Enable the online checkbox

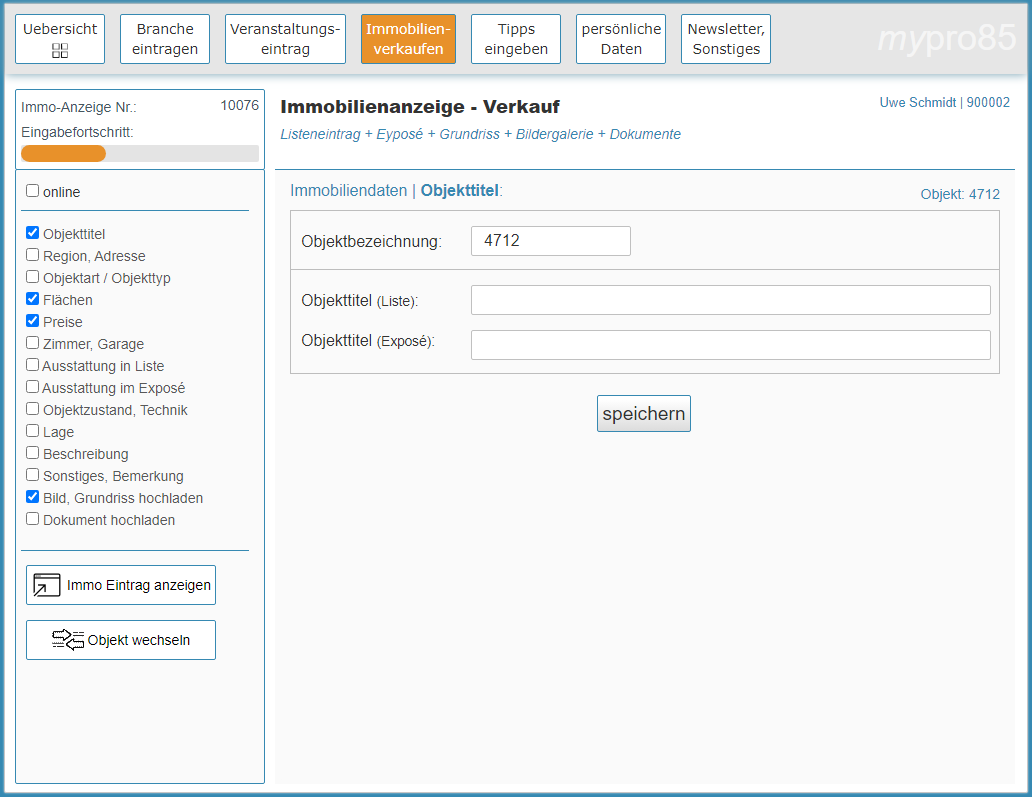[33, 191]
